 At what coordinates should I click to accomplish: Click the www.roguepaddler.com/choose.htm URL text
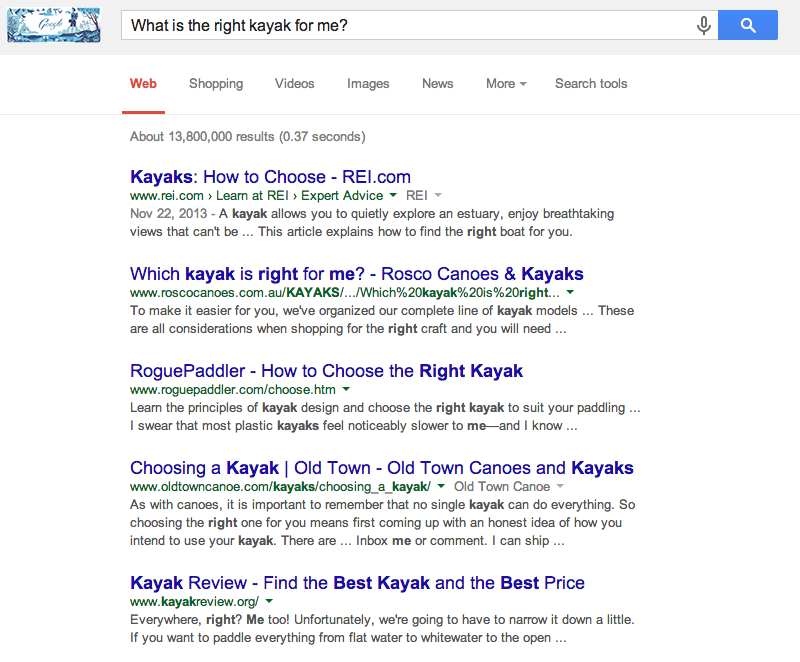233,390
